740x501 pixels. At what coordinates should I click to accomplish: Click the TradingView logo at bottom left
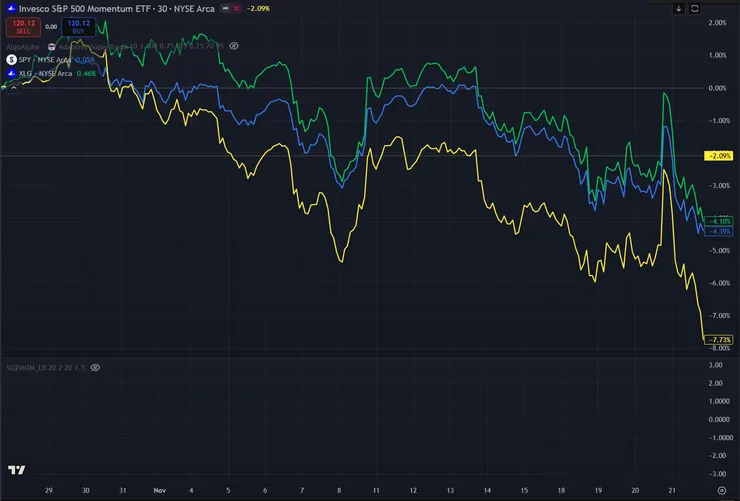point(17,470)
